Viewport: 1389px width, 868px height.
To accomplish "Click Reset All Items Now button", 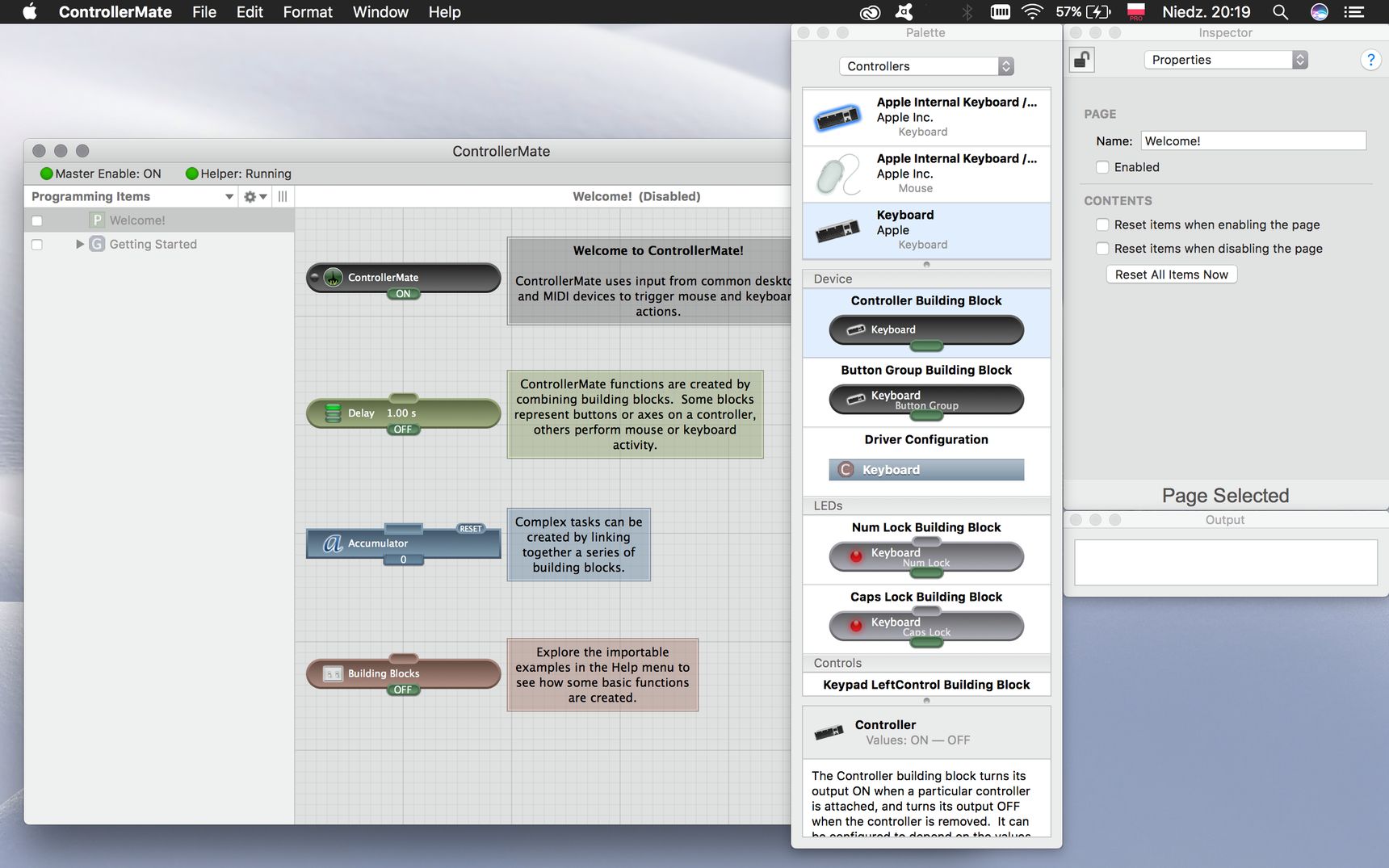I will (1171, 275).
